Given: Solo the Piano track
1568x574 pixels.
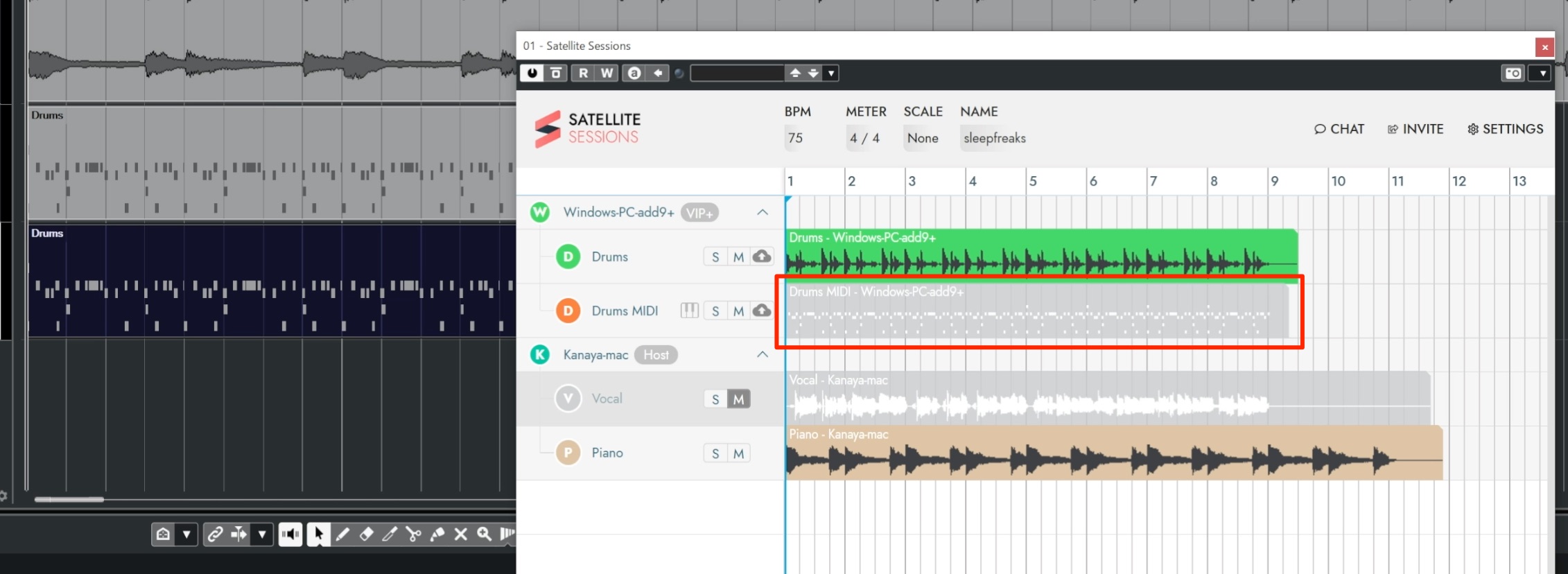Looking at the screenshot, I should [x=715, y=453].
